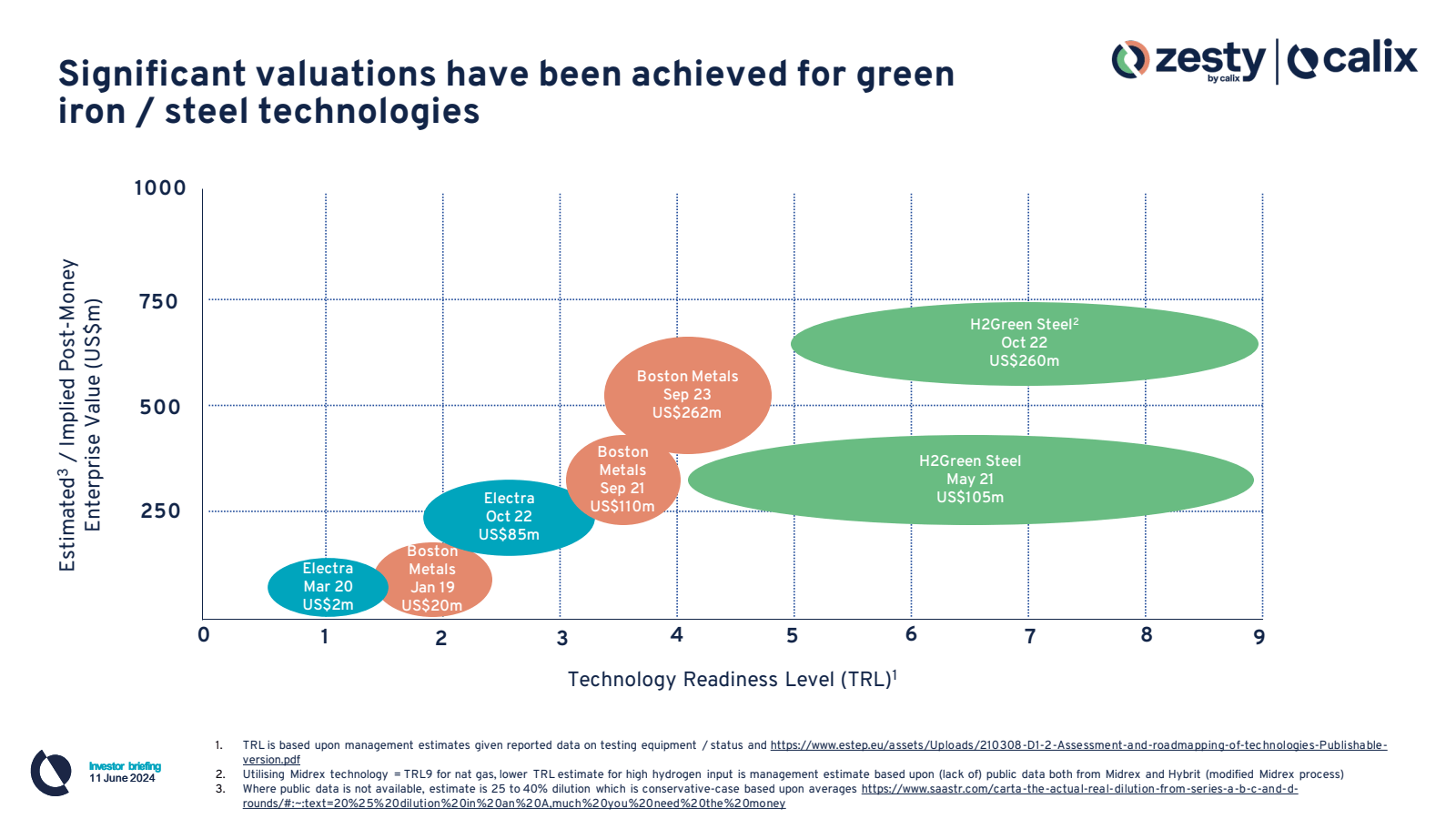
Task: Click the 8 x-axis tick label
Action: tap(1147, 635)
